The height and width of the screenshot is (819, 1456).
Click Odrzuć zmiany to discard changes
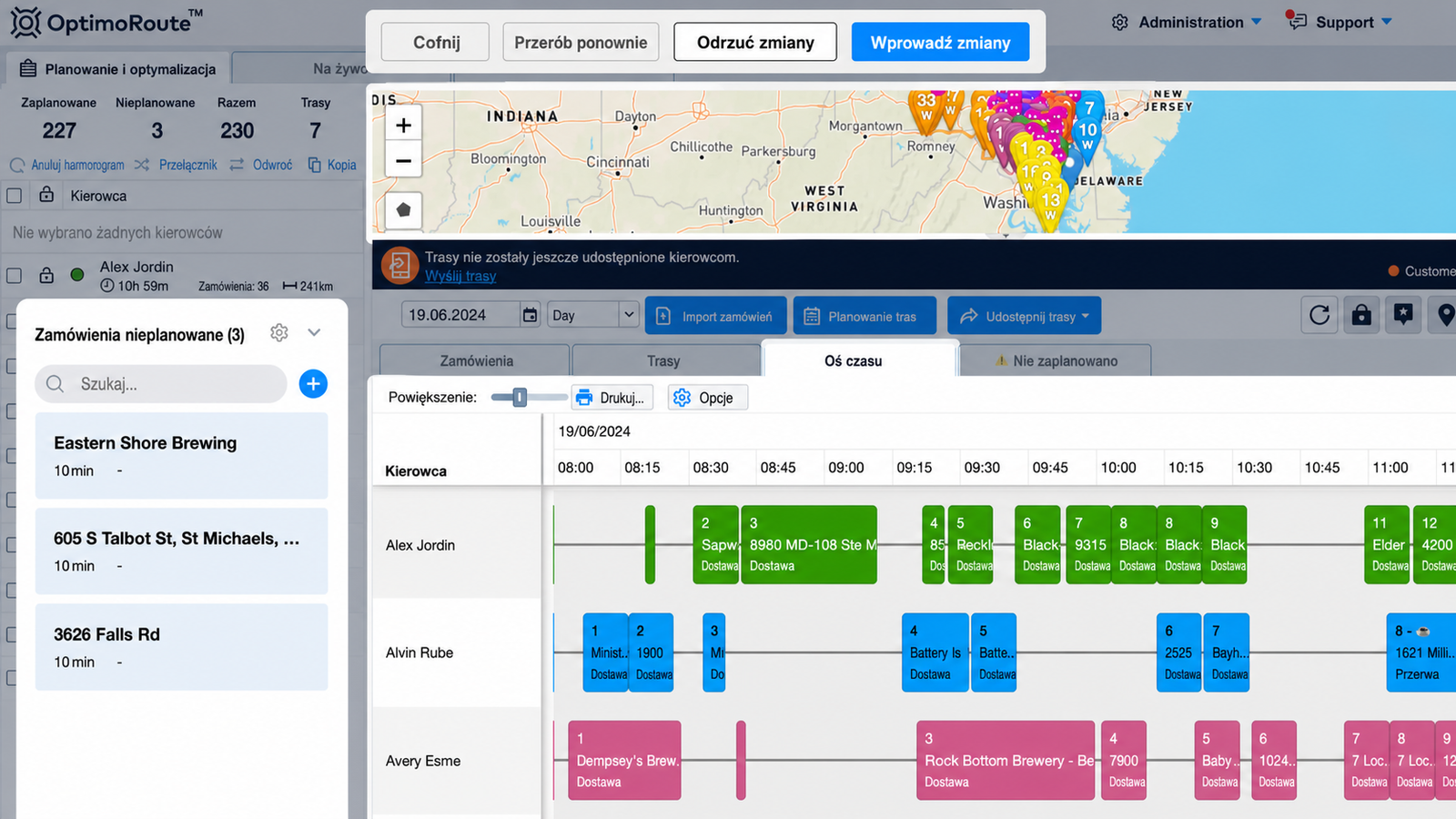pos(755,43)
